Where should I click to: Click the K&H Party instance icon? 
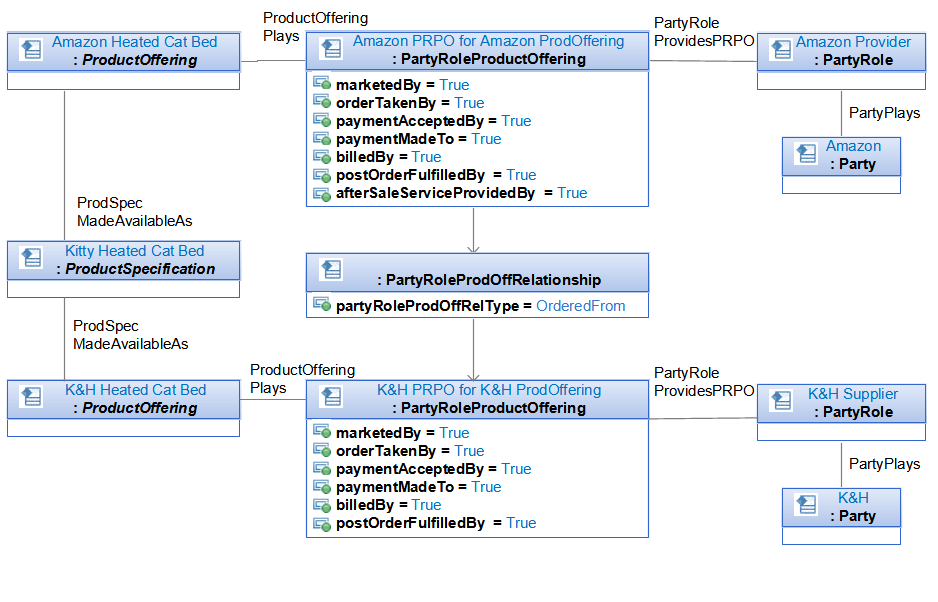pos(806,505)
